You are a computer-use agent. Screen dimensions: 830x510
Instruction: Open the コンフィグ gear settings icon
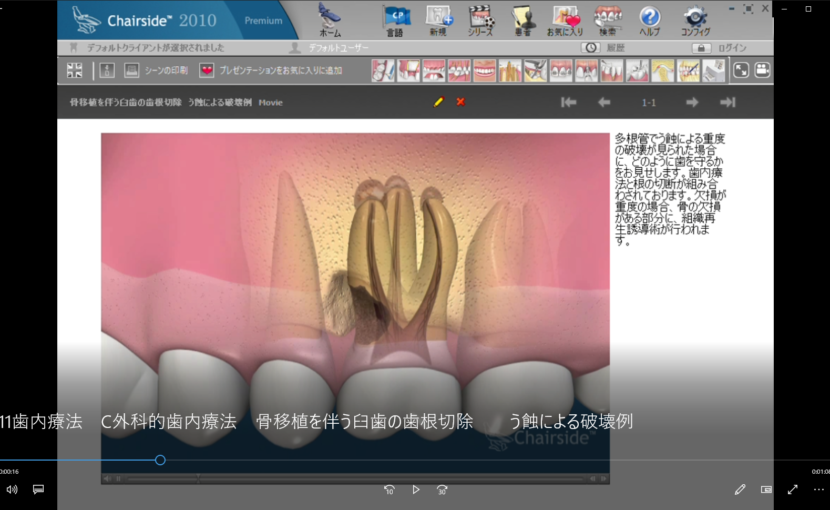695,20
